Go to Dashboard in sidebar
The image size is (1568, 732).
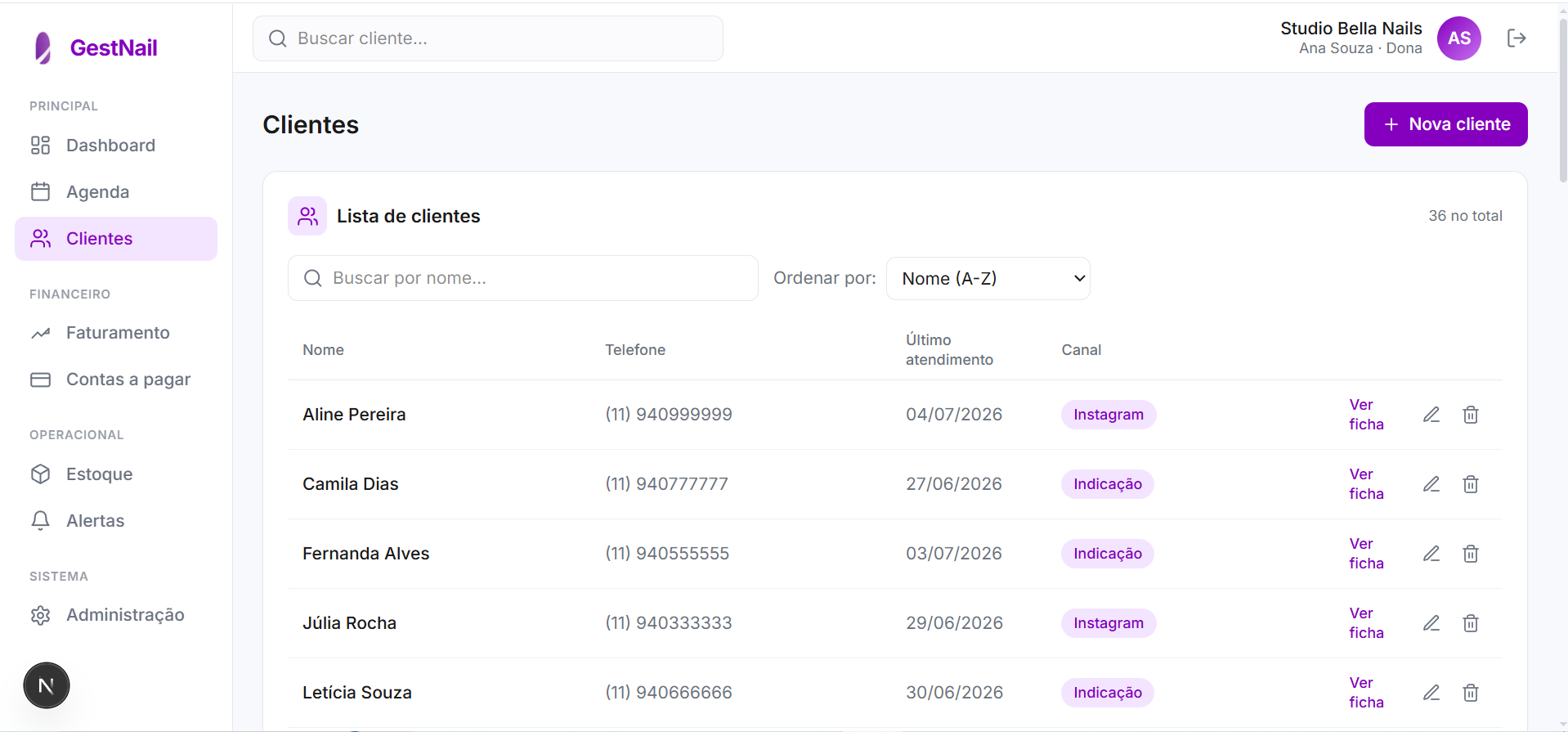pos(116,146)
